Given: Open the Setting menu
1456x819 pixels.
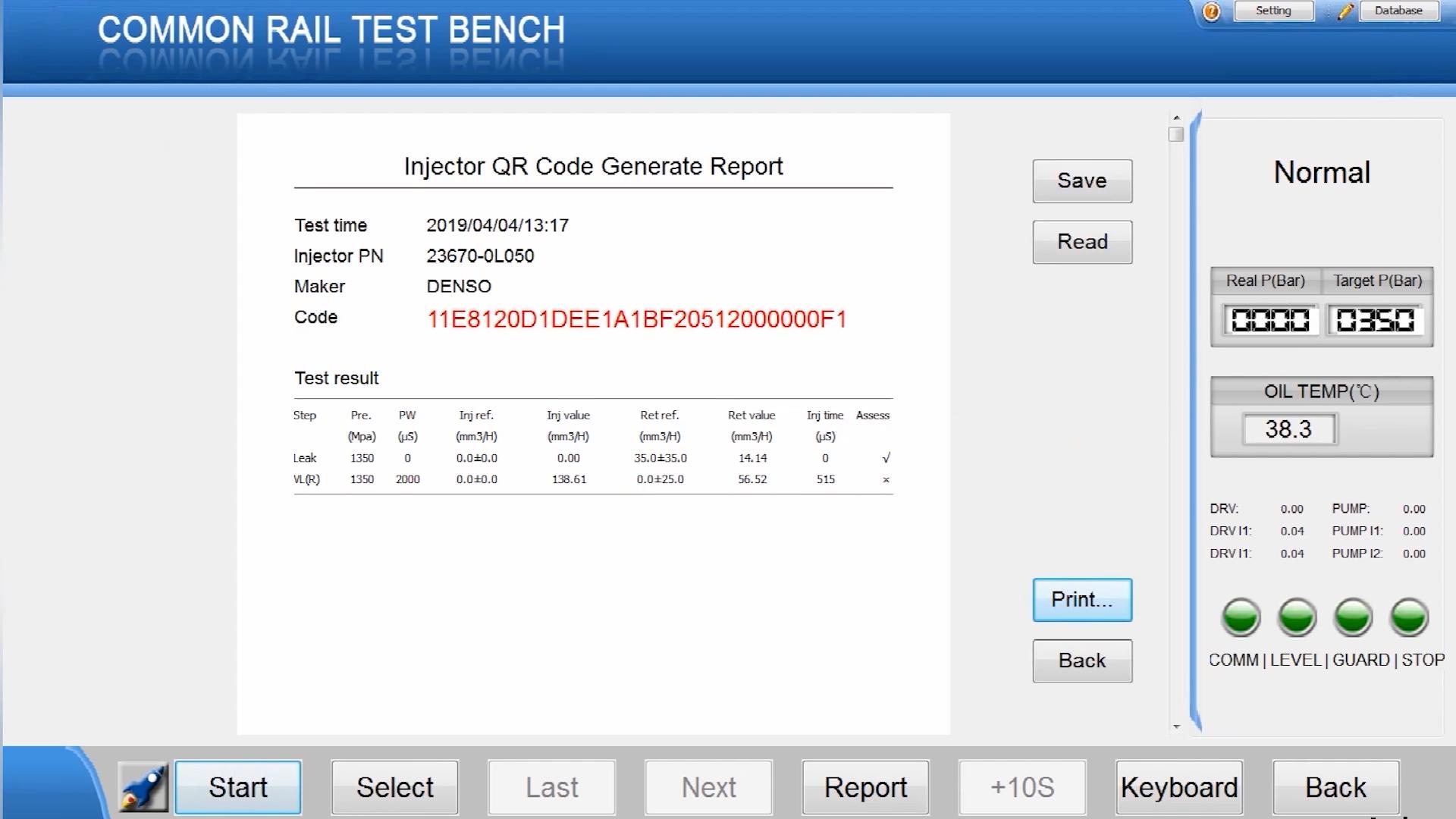Looking at the screenshot, I should pyautogui.click(x=1273, y=11).
